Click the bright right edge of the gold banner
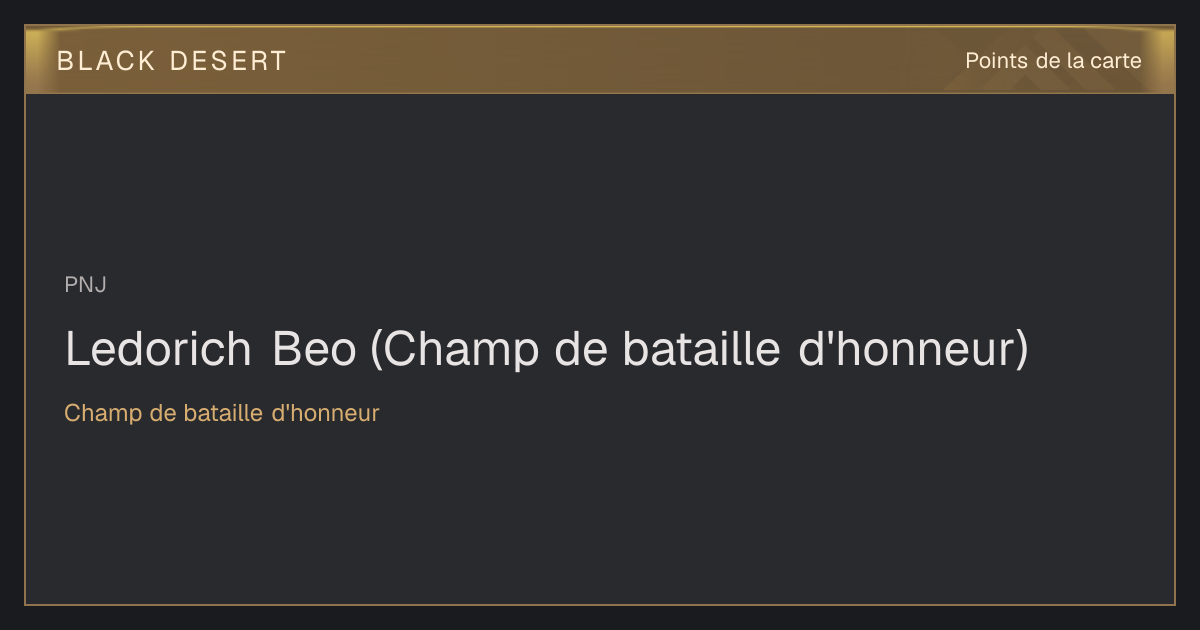Image resolution: width=1200 pixels, height=630 pixels. (1164, 60)
